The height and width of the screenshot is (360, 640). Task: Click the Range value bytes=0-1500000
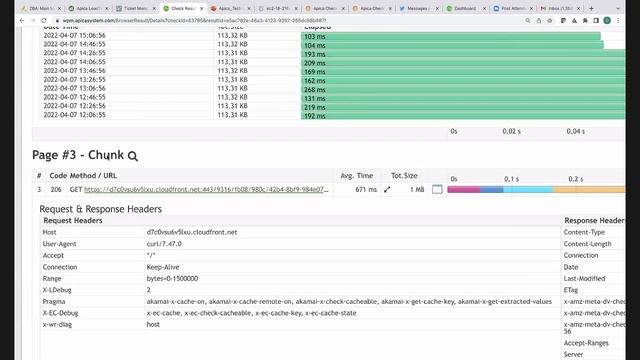[172, 278]
